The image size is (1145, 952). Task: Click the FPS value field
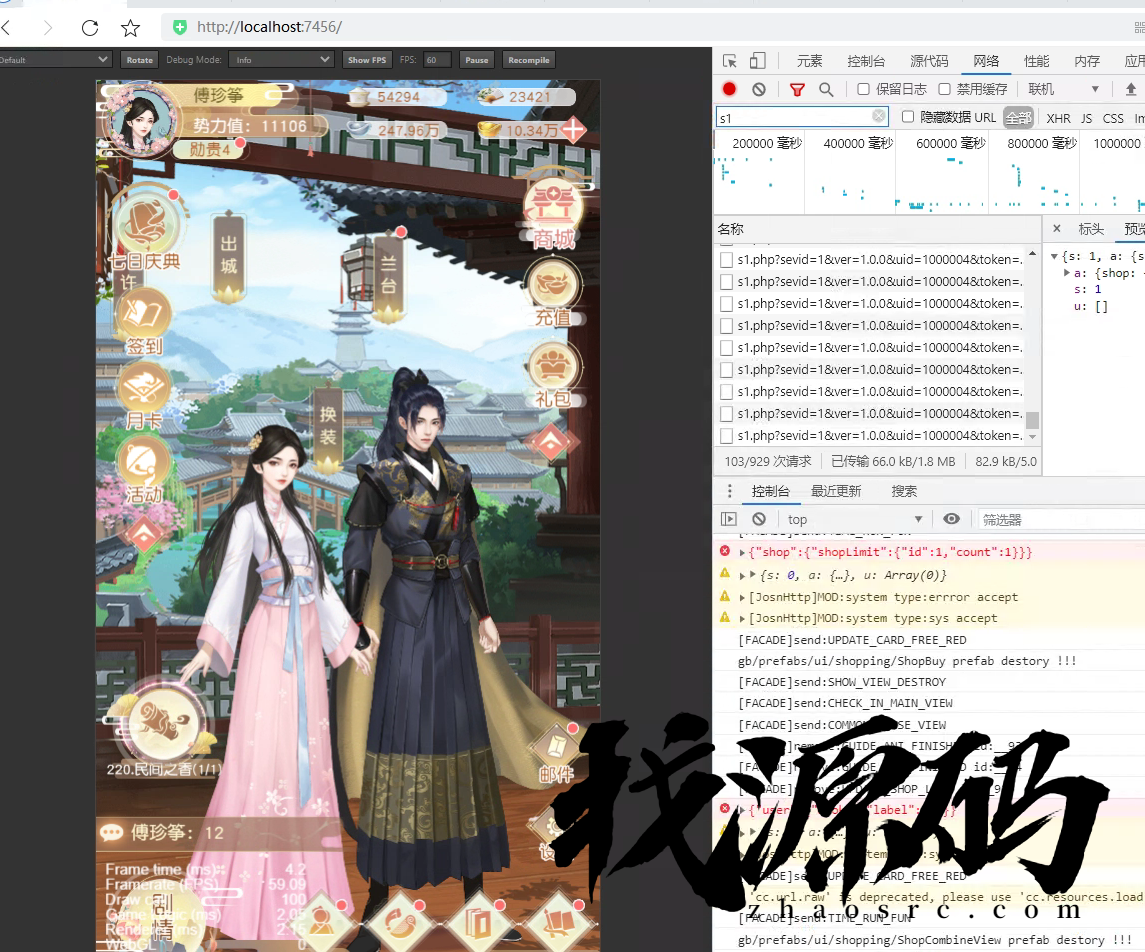(437, 60)
